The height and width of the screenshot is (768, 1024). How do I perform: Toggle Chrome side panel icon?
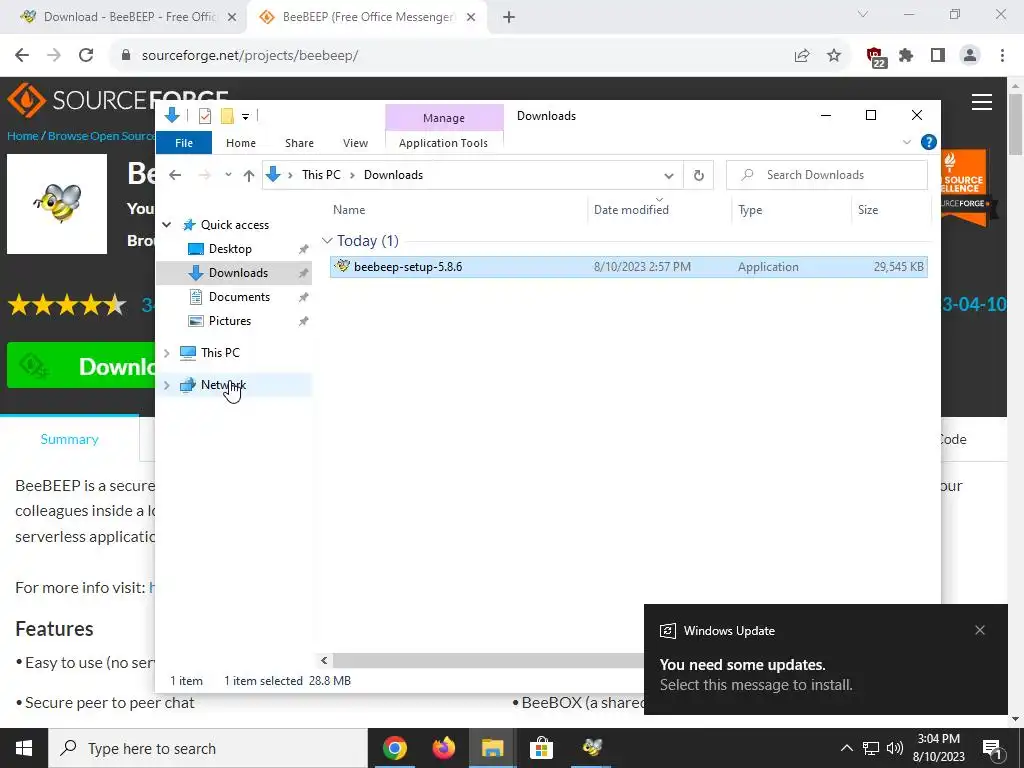coord(938,56)
